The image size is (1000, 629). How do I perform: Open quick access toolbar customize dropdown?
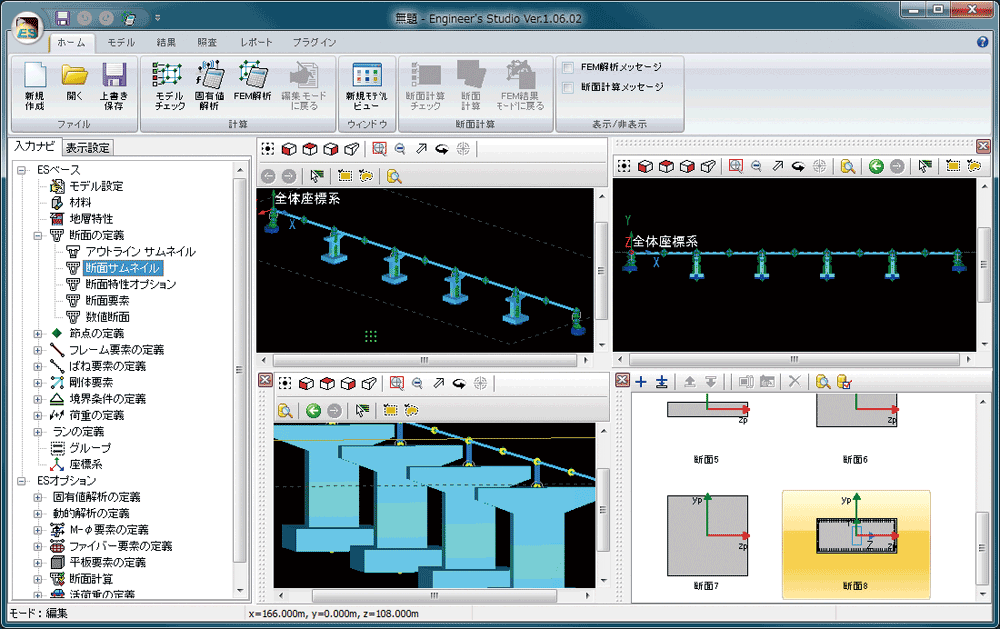tap(158, 18)
